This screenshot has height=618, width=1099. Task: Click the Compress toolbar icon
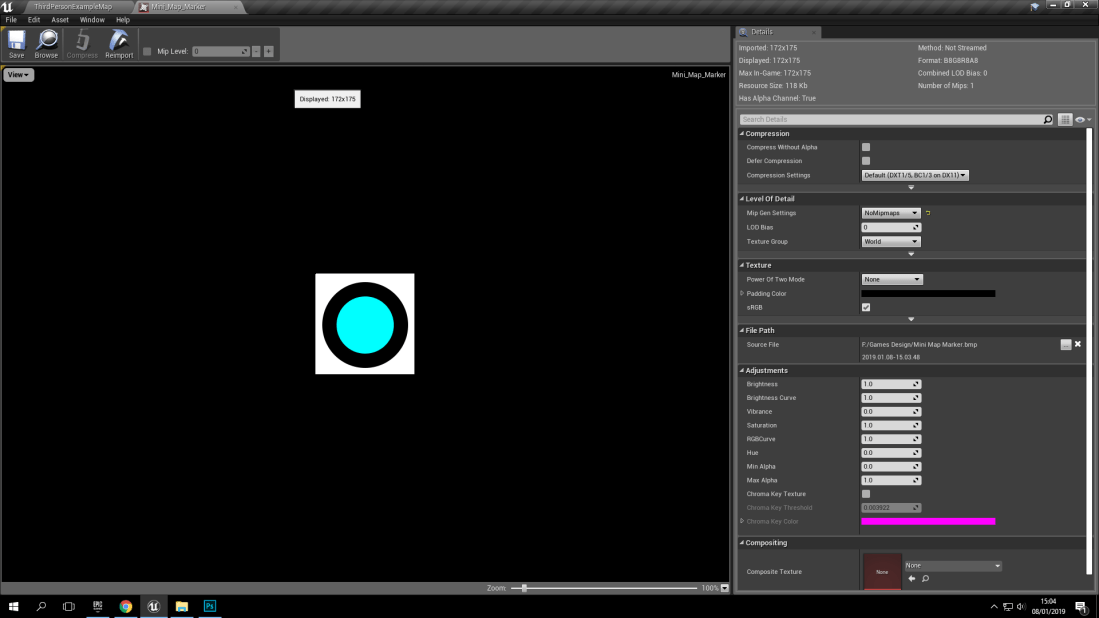click(81, 43)
